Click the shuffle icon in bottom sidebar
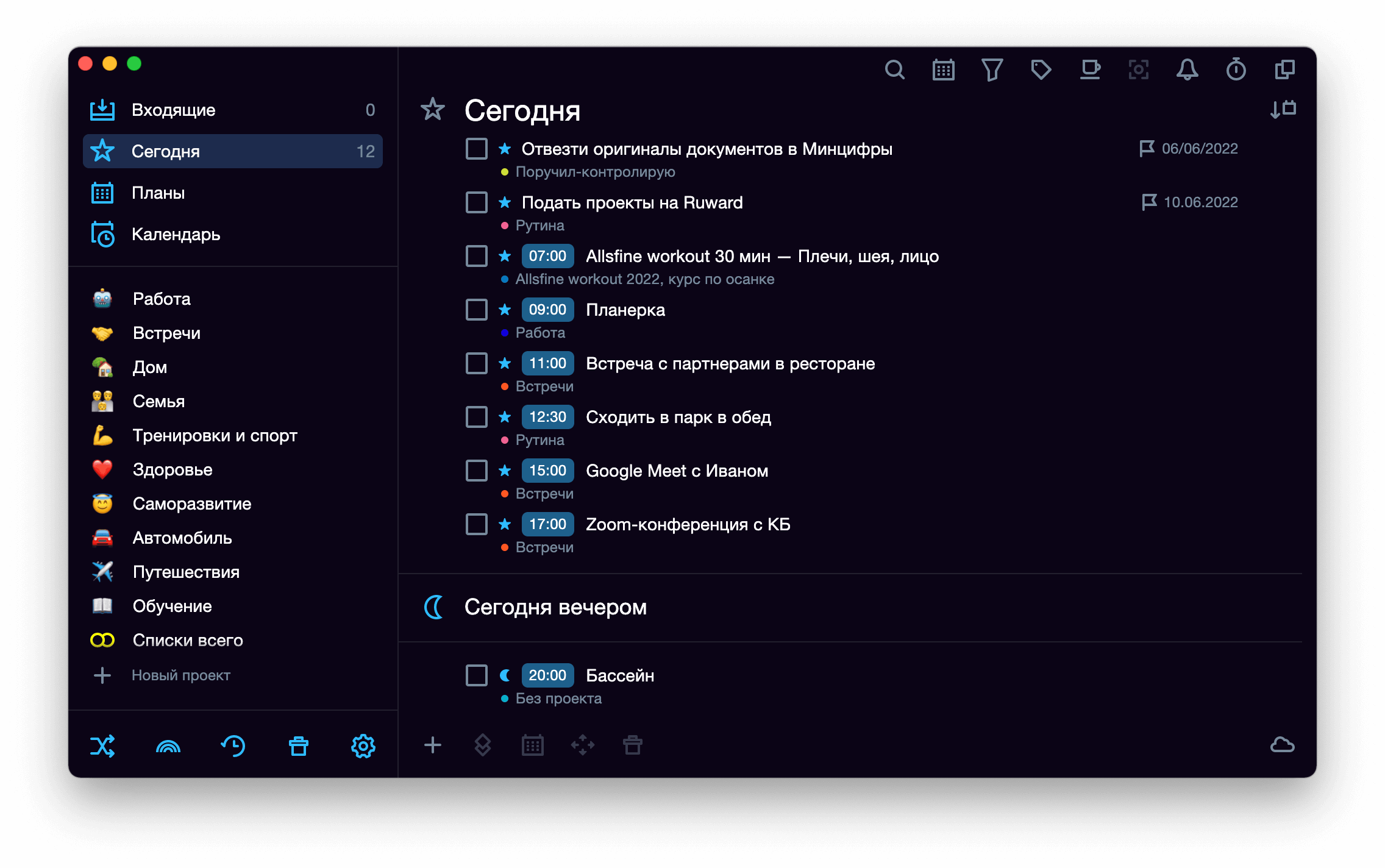The height and width of the screenshot is (868, 1385). pos(102,746)
